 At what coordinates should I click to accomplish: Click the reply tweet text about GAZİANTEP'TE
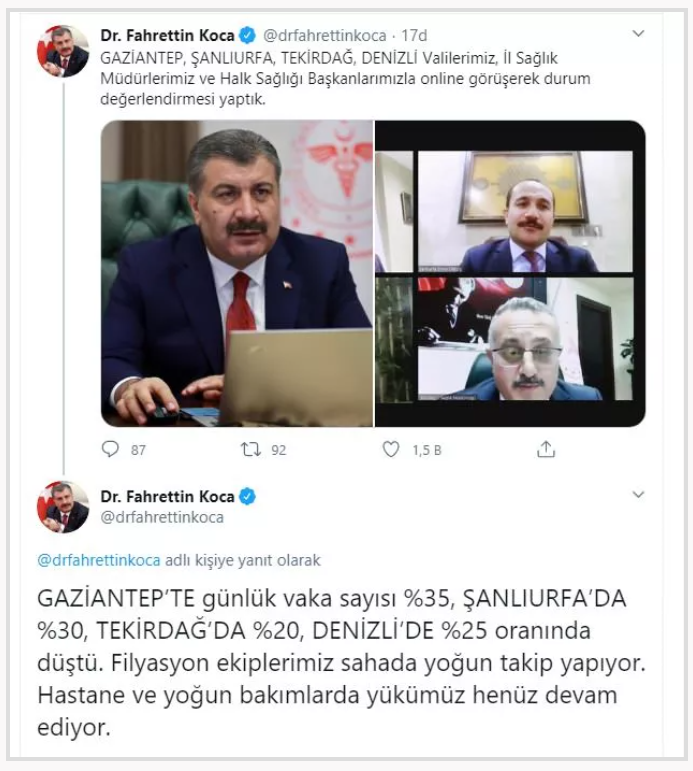pyautogui.click(x=341, y=663)
